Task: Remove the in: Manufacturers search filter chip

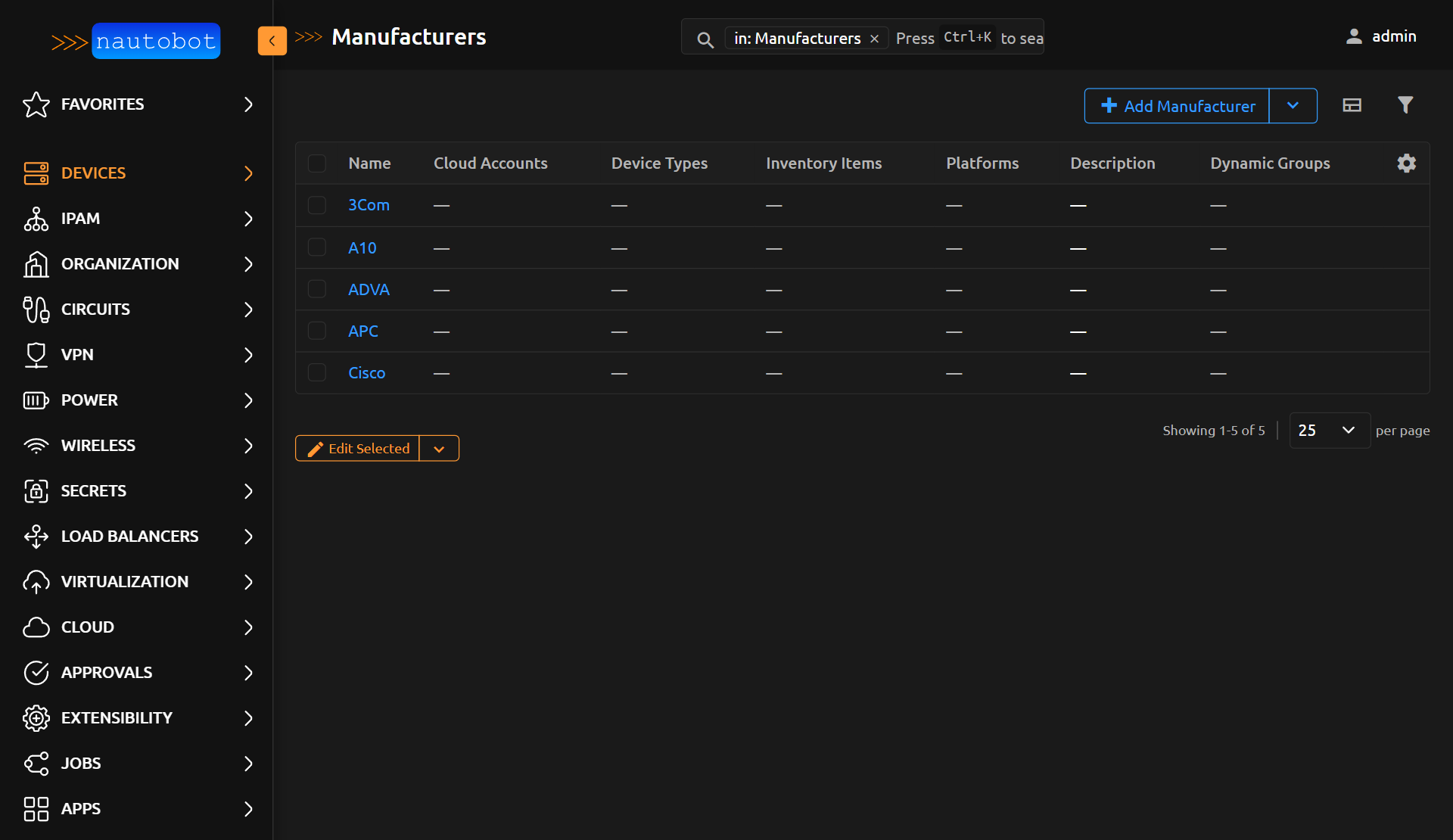Action: pos(875,38)
